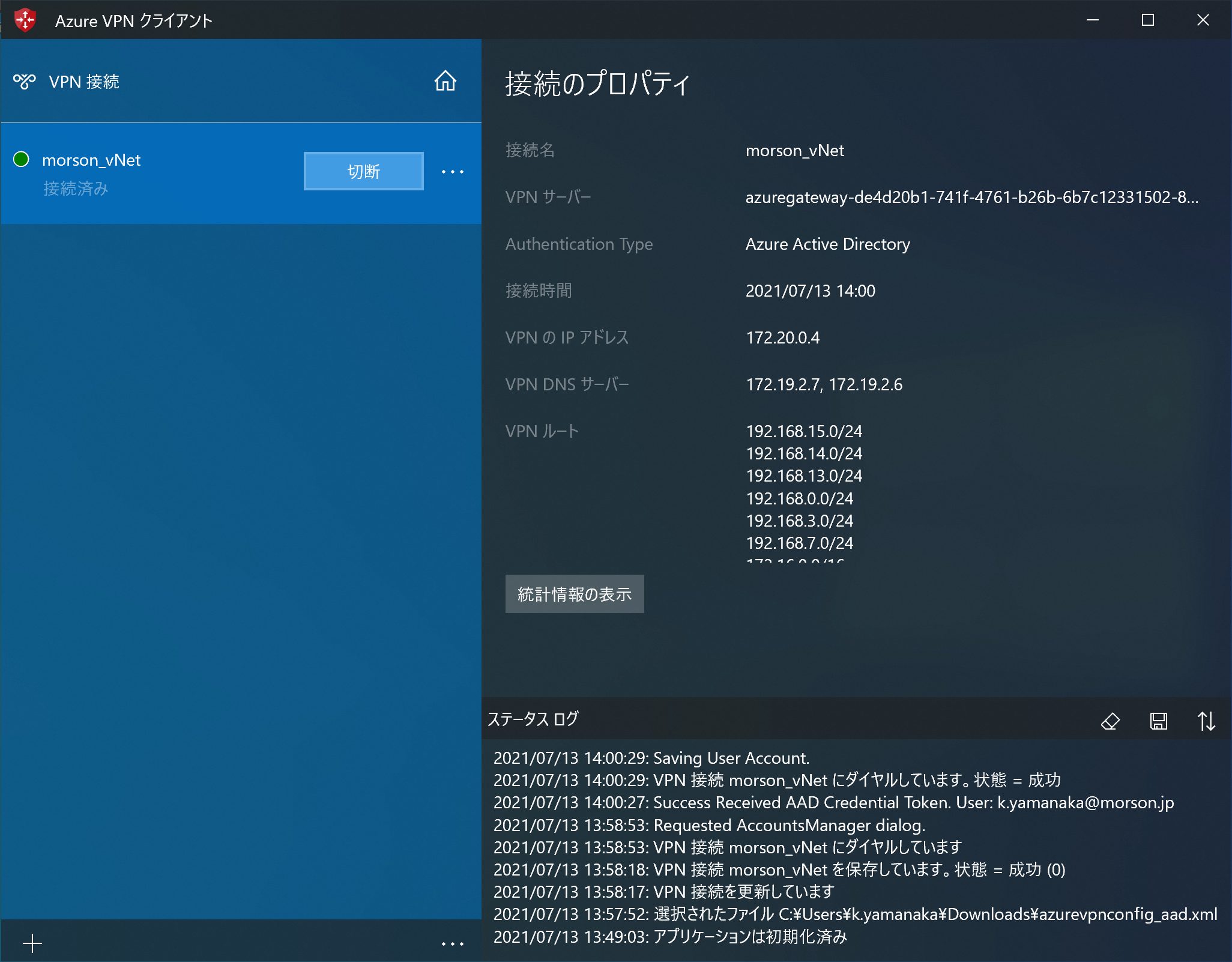Click the 192.168.15.0/24 route entry

coord(803,431)
